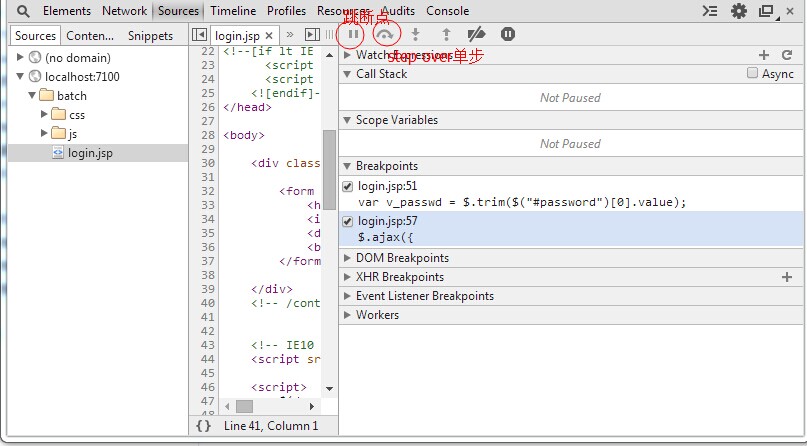807x446 pixels.
Task: Click line number 44 gutter
Action: 207,359
